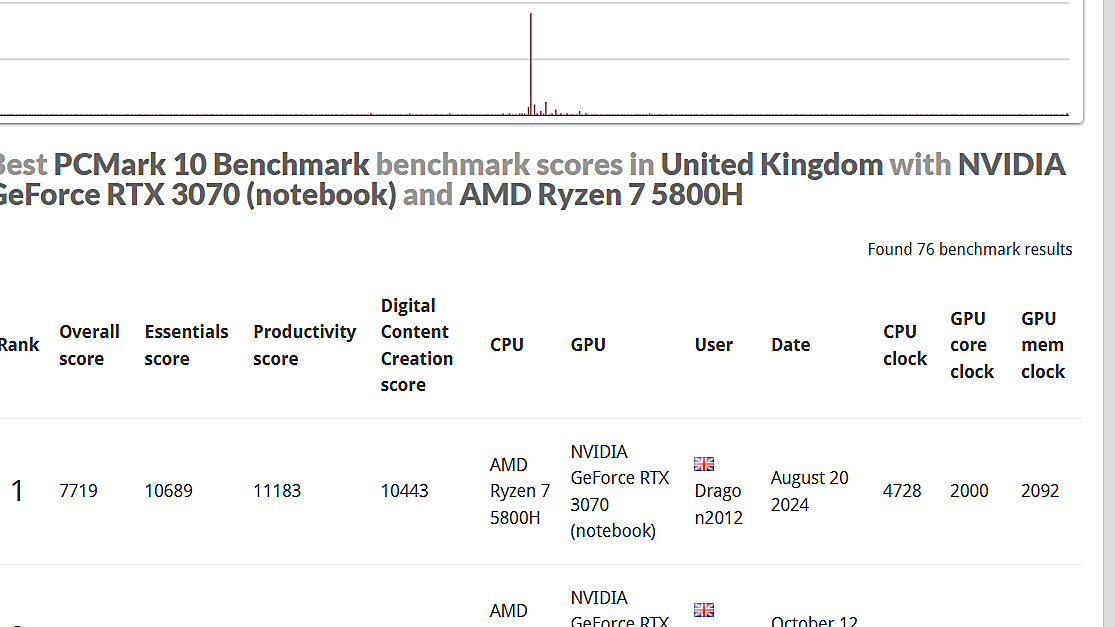This screenshot has height=627, width=1115.
Task: Click the UK flag beside Dragon2012
Action: point(703,464)
